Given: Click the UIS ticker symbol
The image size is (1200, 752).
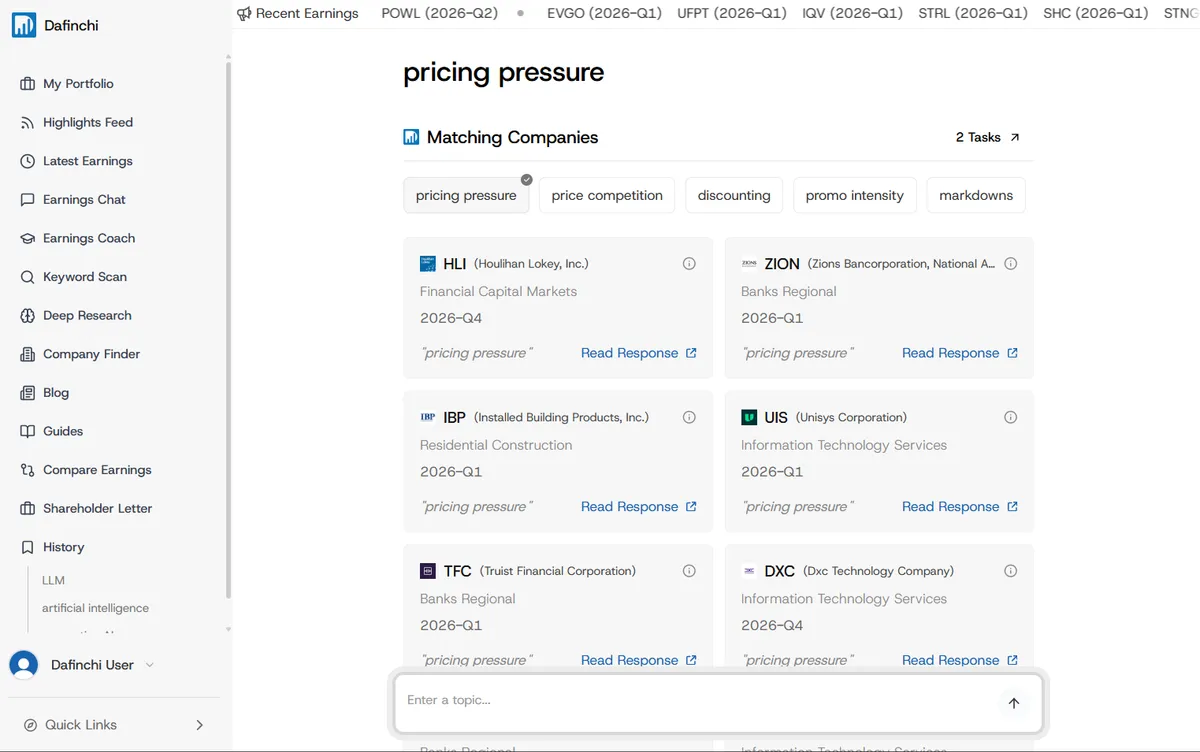Looking at the screenshot, I should [x=776, y=417].
